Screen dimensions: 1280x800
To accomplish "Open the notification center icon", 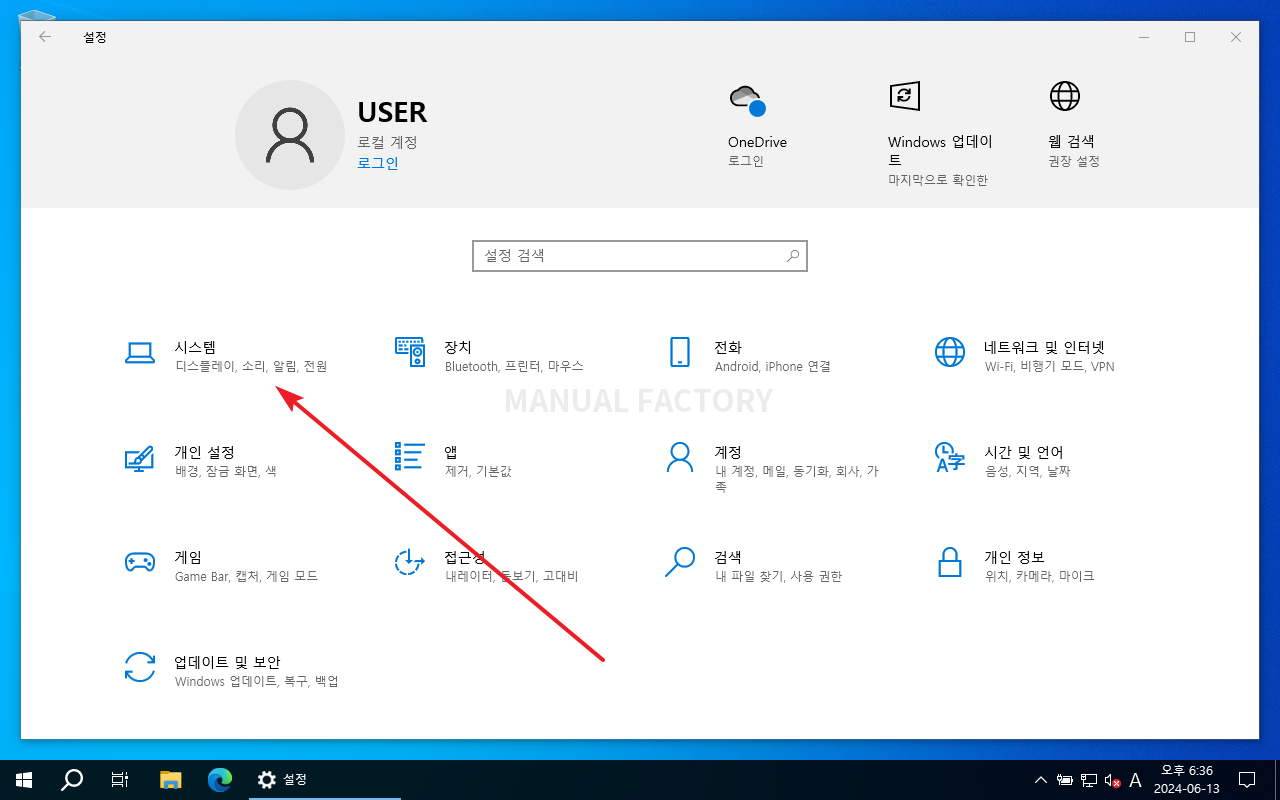I will [x=1247, y=779].
